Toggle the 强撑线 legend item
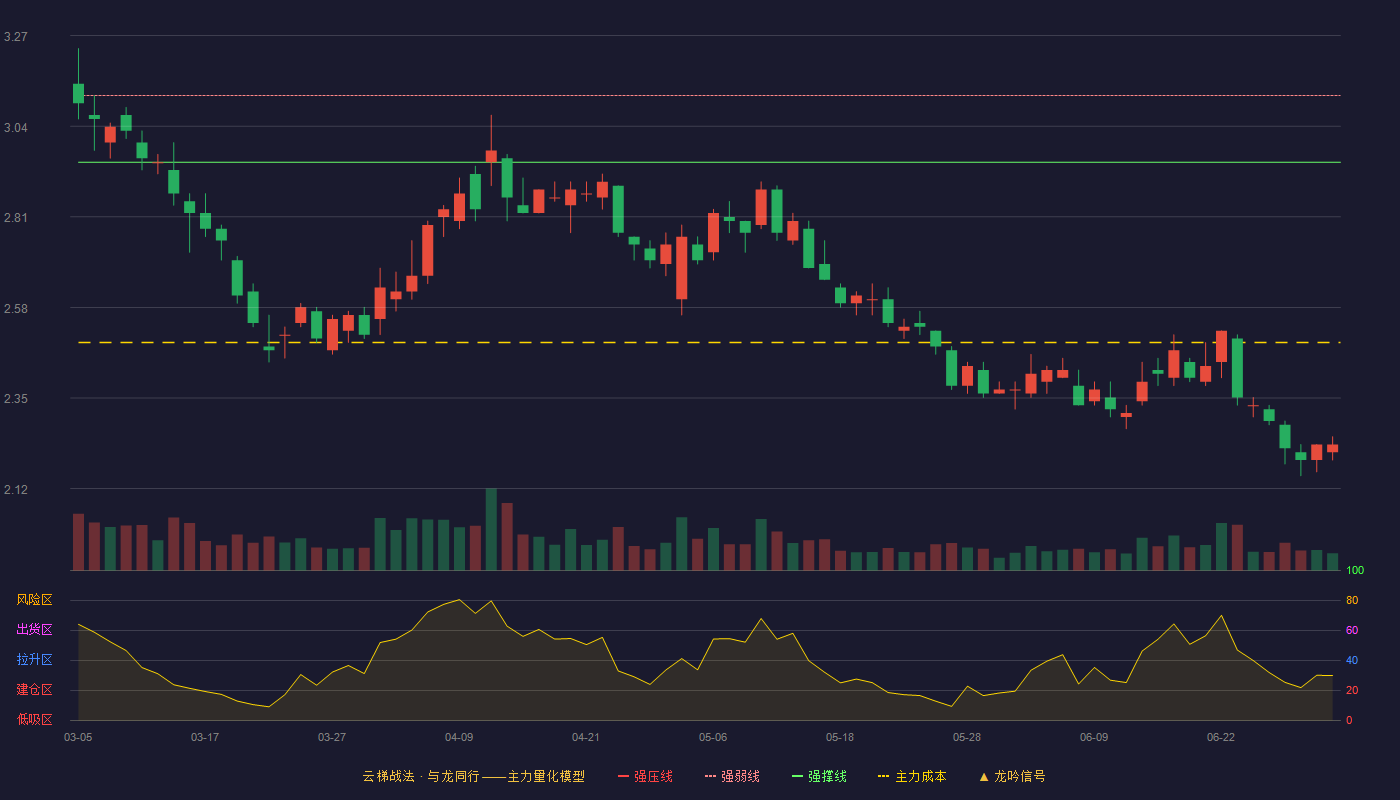 point(819,776)
